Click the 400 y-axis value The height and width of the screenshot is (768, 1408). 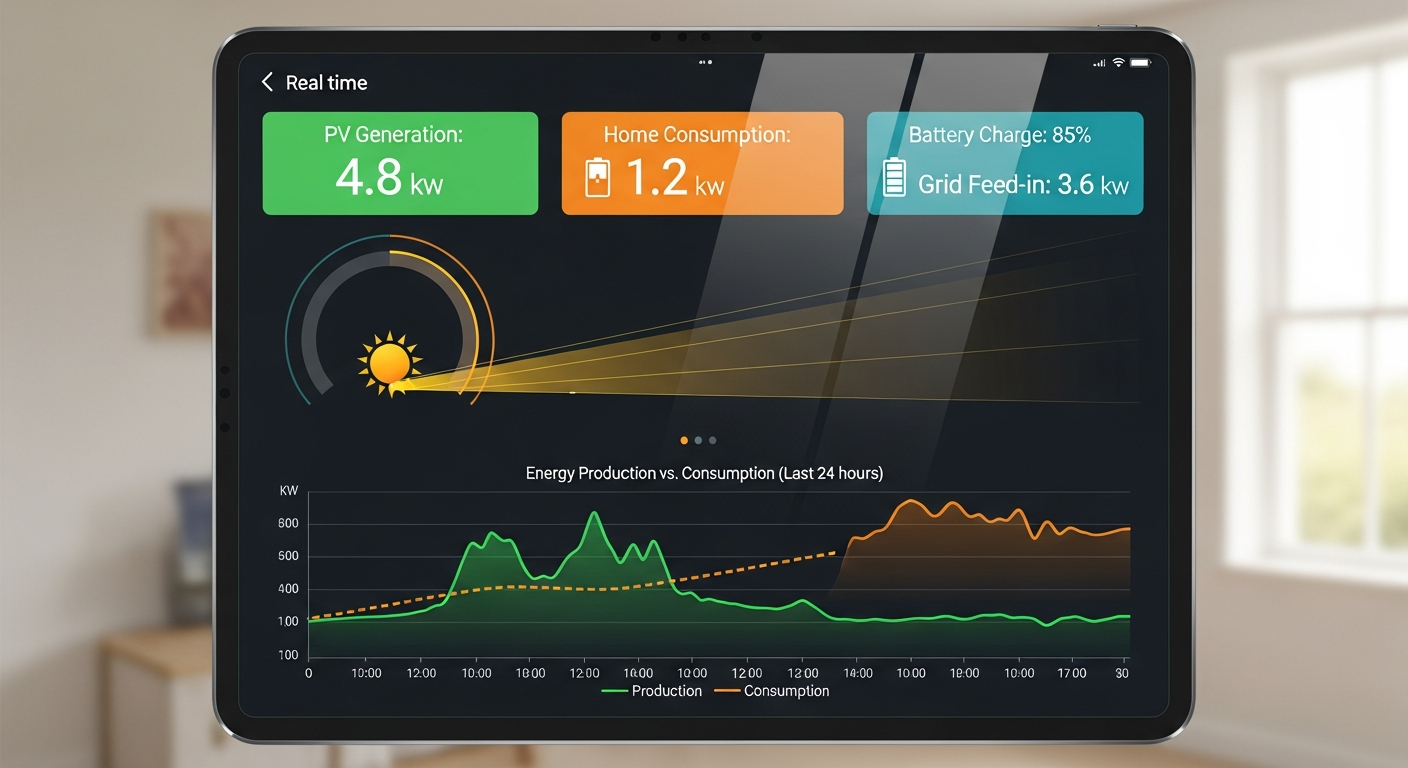click(x=288, y=589)
